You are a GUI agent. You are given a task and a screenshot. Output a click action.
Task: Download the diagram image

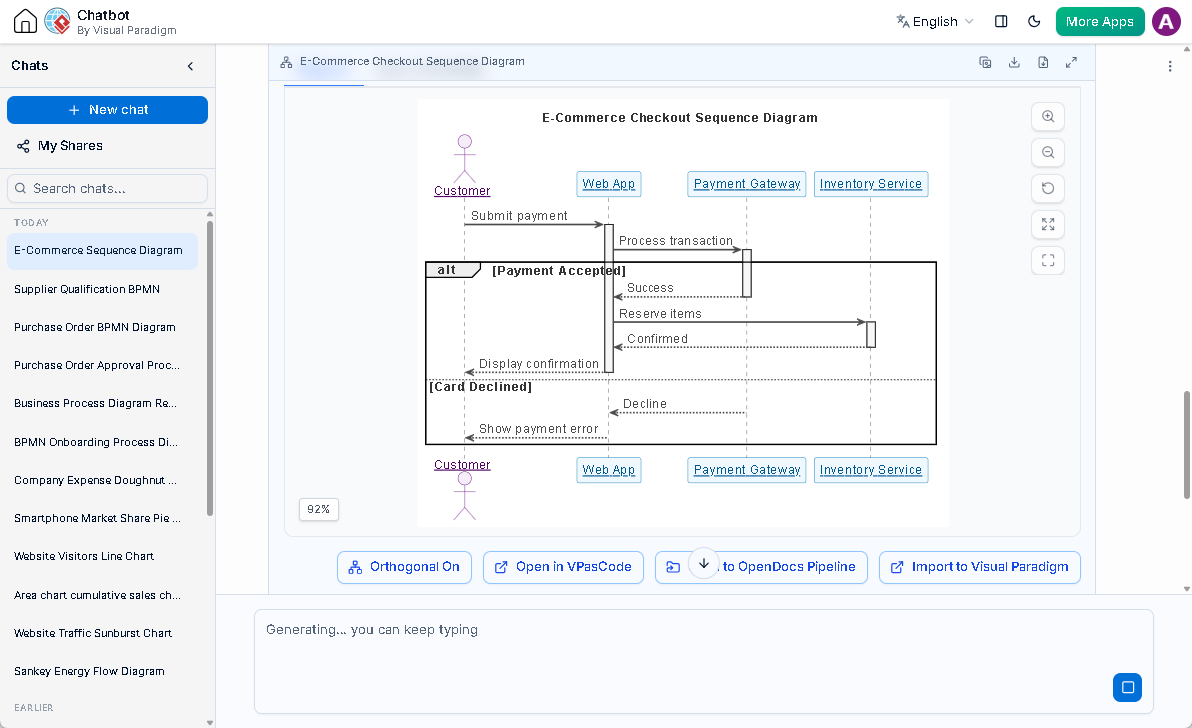coord(1014,62)
